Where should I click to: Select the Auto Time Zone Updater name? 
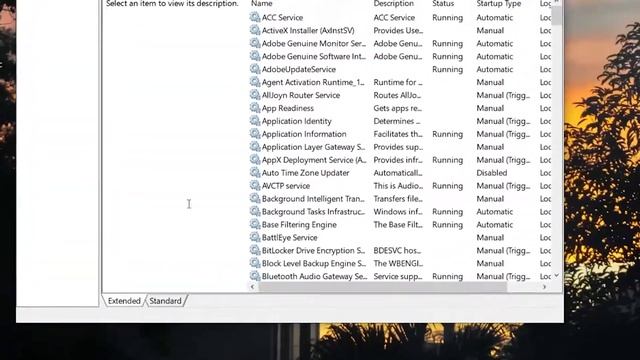[306, 173]
